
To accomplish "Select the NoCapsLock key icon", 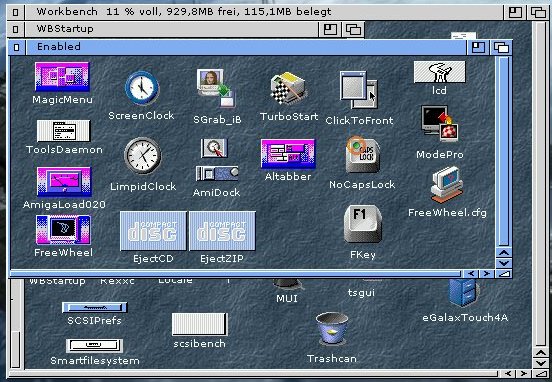I will click(363, 155).
